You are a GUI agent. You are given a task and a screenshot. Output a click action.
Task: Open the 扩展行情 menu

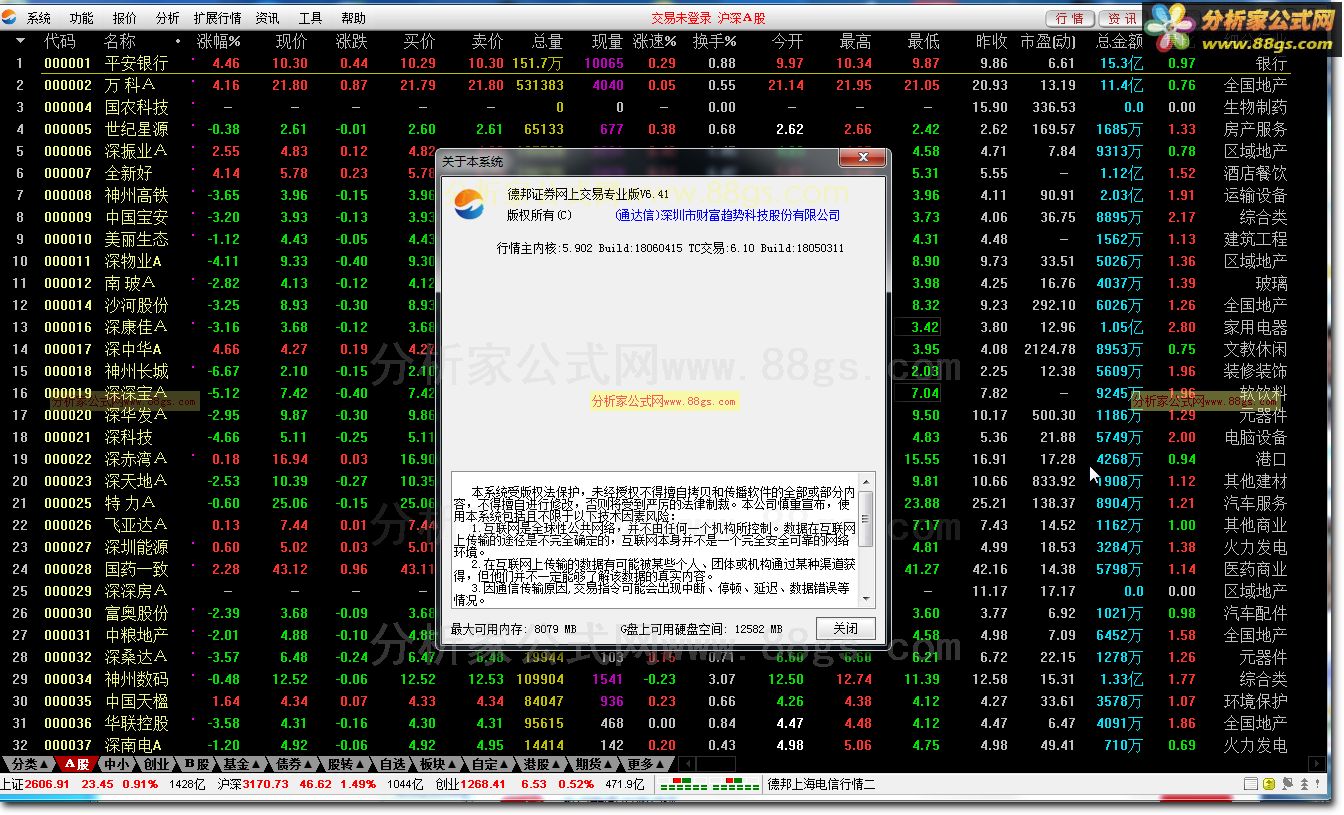(x=217, y=18)
